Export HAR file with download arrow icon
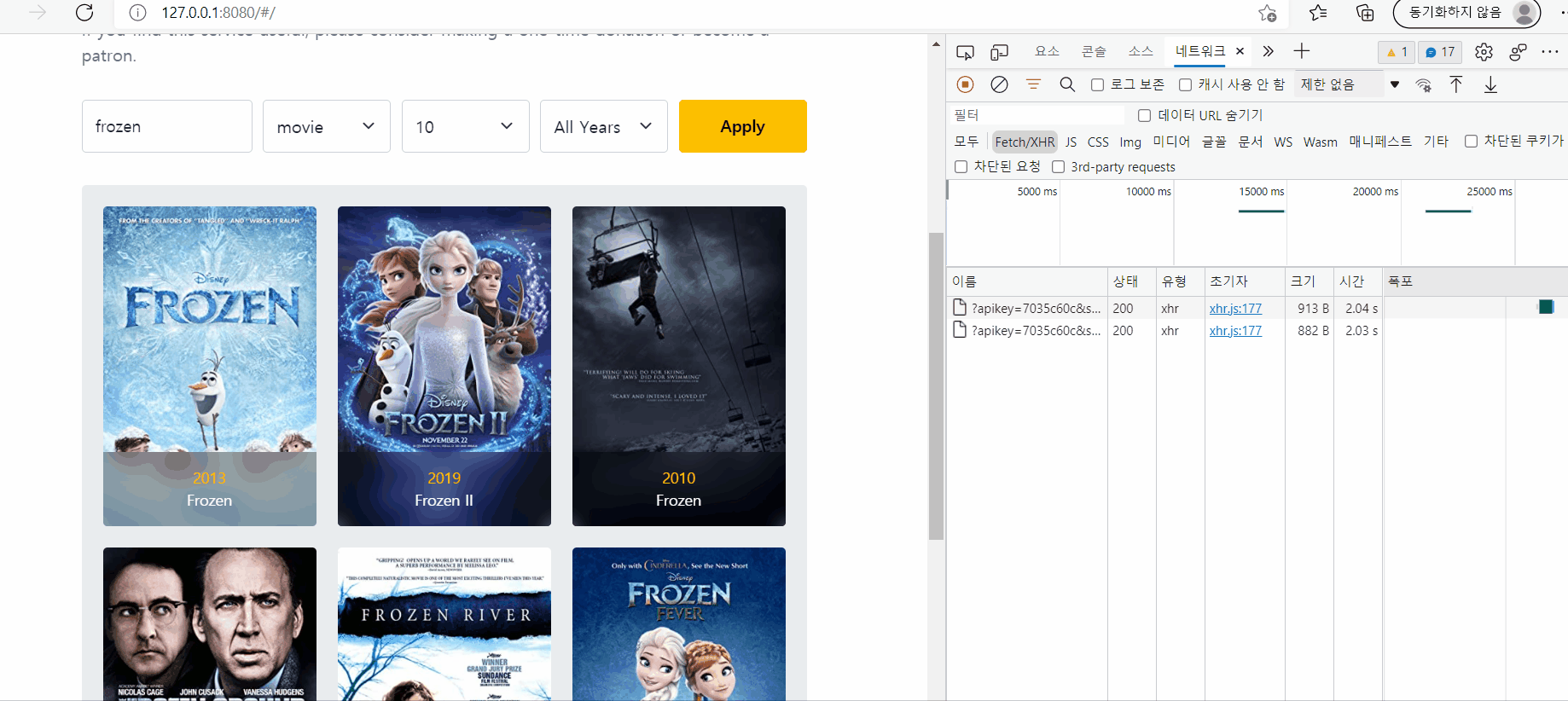The height and width of the screenshot is (701, 1568). 1490,84
